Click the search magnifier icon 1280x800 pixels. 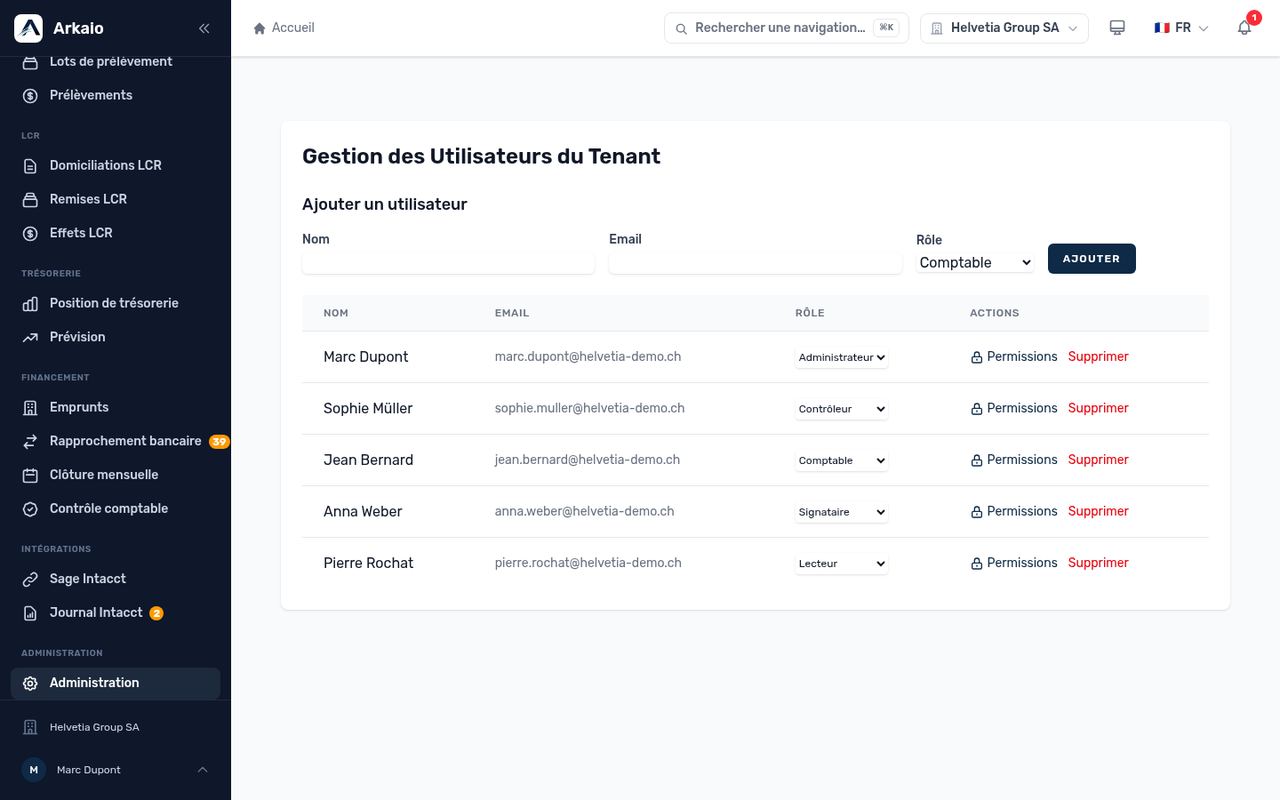tap(681, 29)
